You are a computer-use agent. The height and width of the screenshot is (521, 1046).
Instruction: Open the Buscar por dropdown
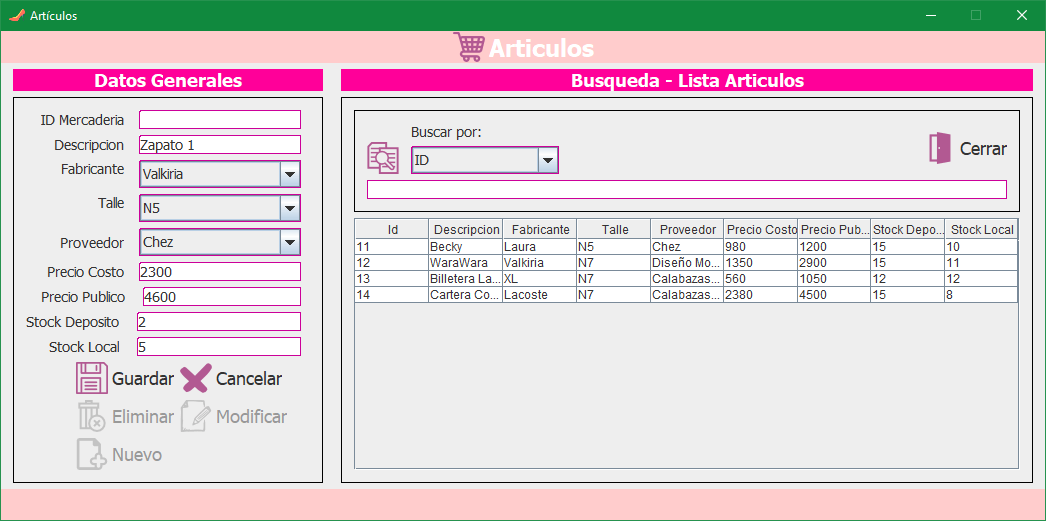point(547,160)
